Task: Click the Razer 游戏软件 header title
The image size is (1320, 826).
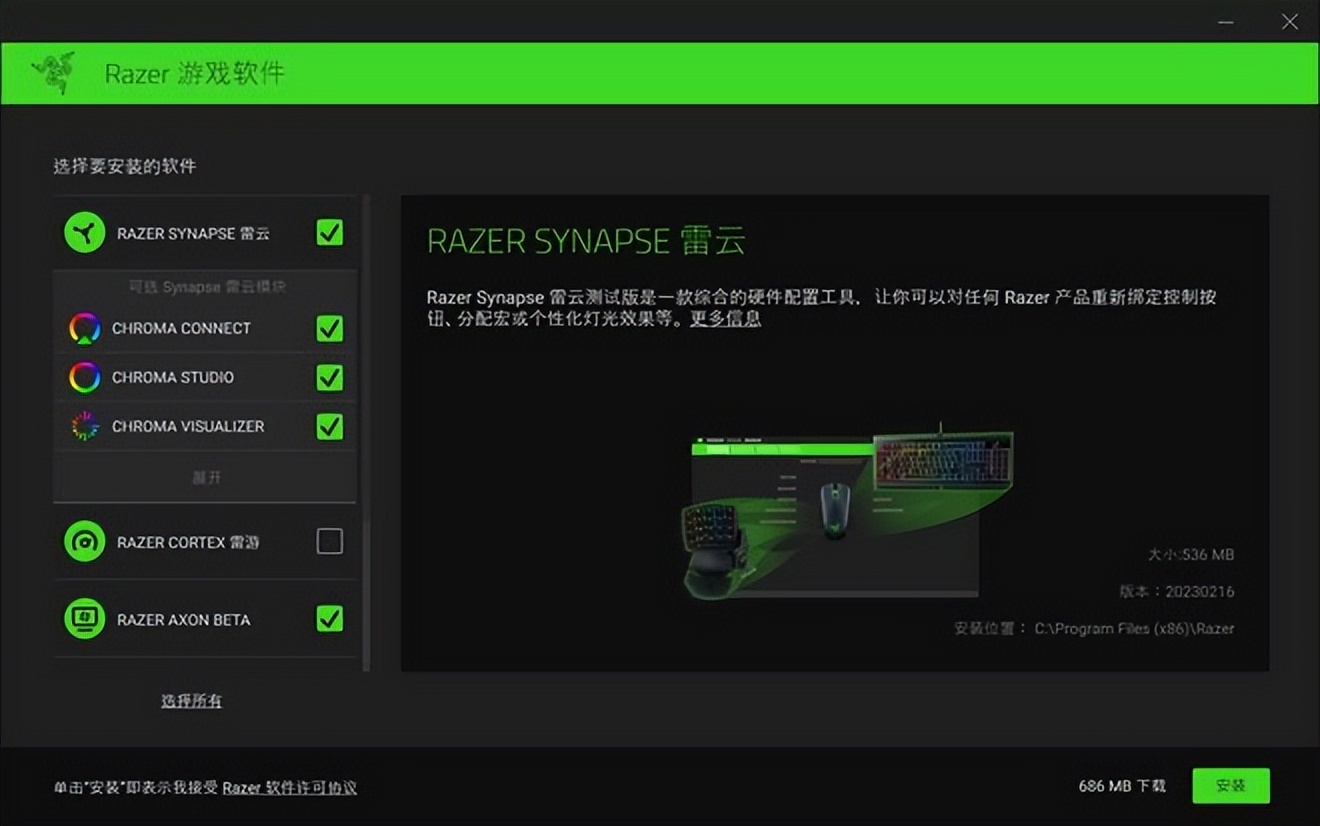Action: pos(195,73)
